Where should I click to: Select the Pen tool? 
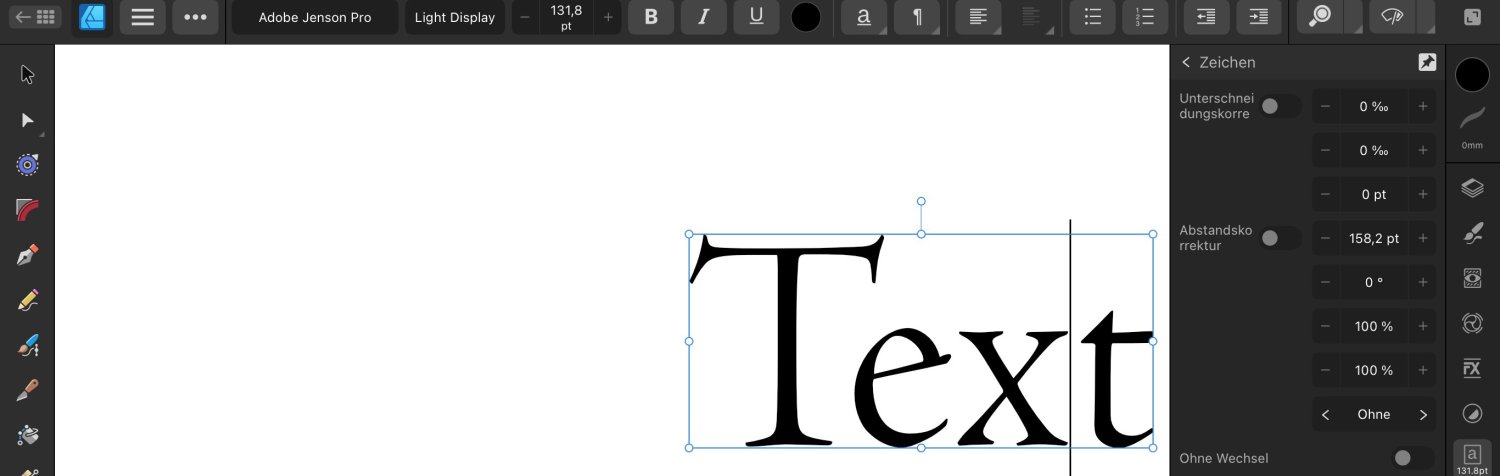[27, 255]
